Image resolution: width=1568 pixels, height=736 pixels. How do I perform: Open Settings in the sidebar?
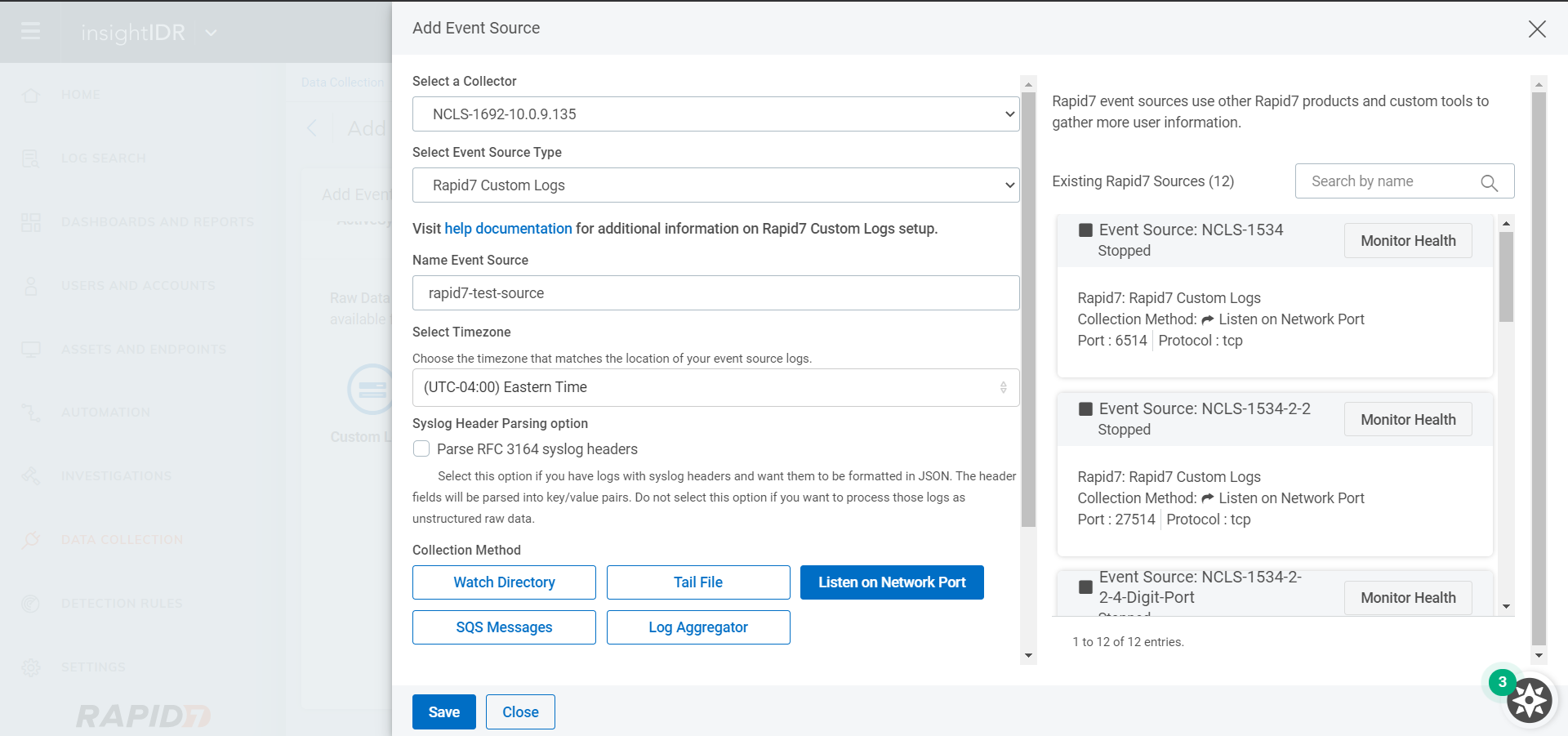93,667
